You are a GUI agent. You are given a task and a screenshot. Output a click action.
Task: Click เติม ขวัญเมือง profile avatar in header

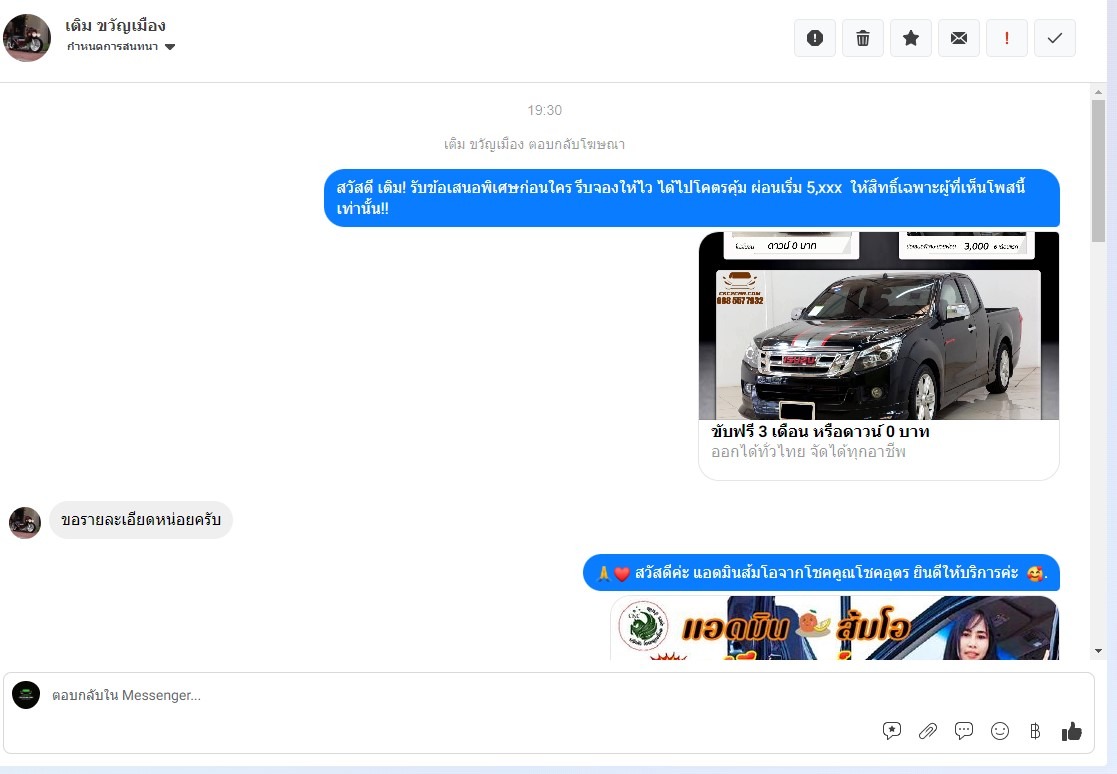click(27, 38)
